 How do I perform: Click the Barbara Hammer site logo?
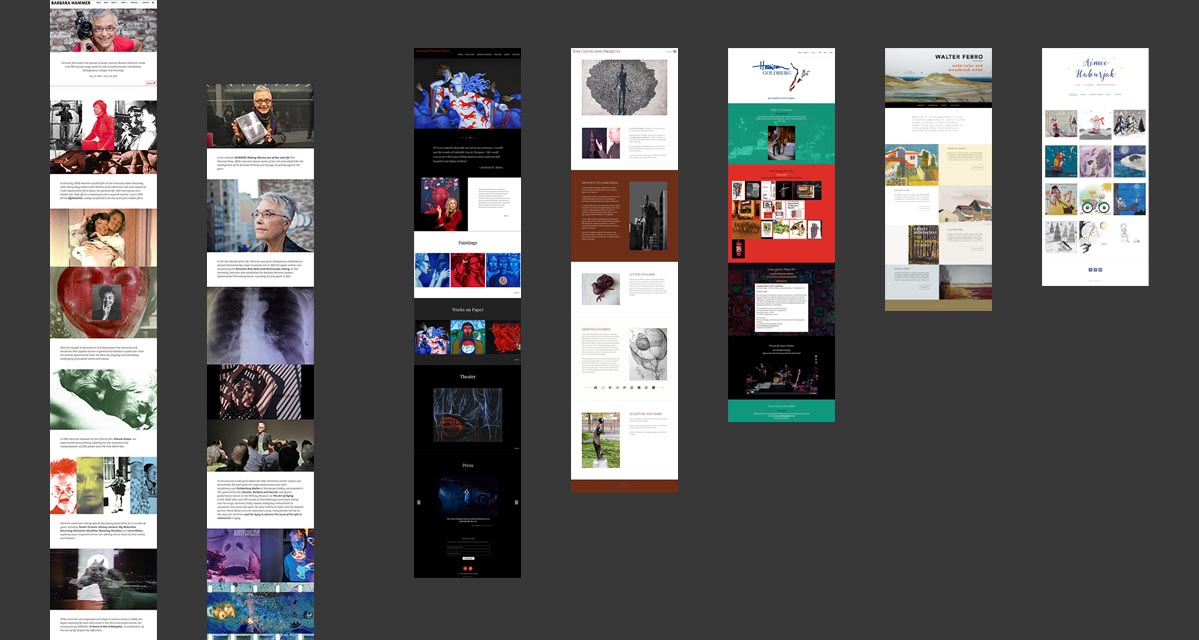70,3
